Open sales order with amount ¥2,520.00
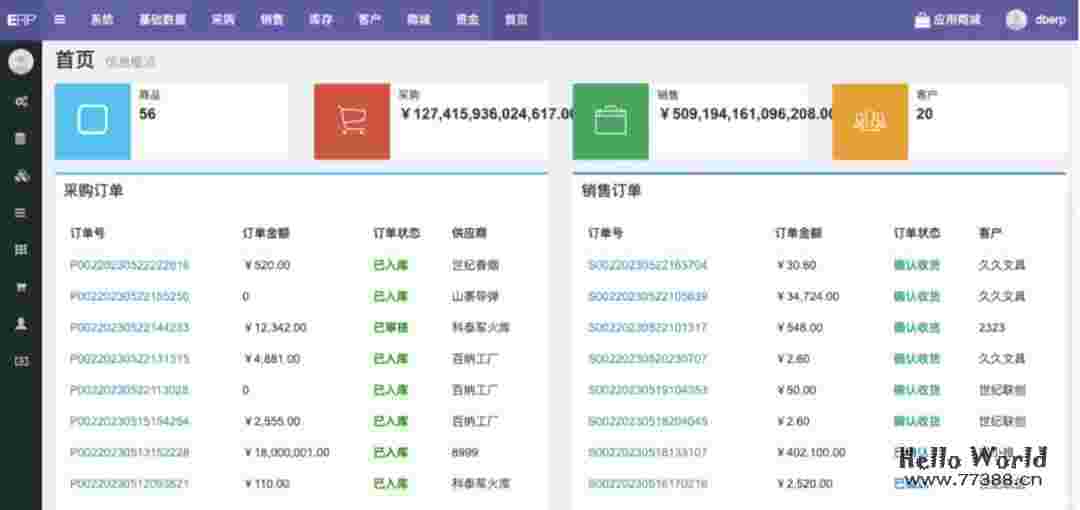This screenshot has height=510, width=1080. pyautogui.click(x=647, y=484)
